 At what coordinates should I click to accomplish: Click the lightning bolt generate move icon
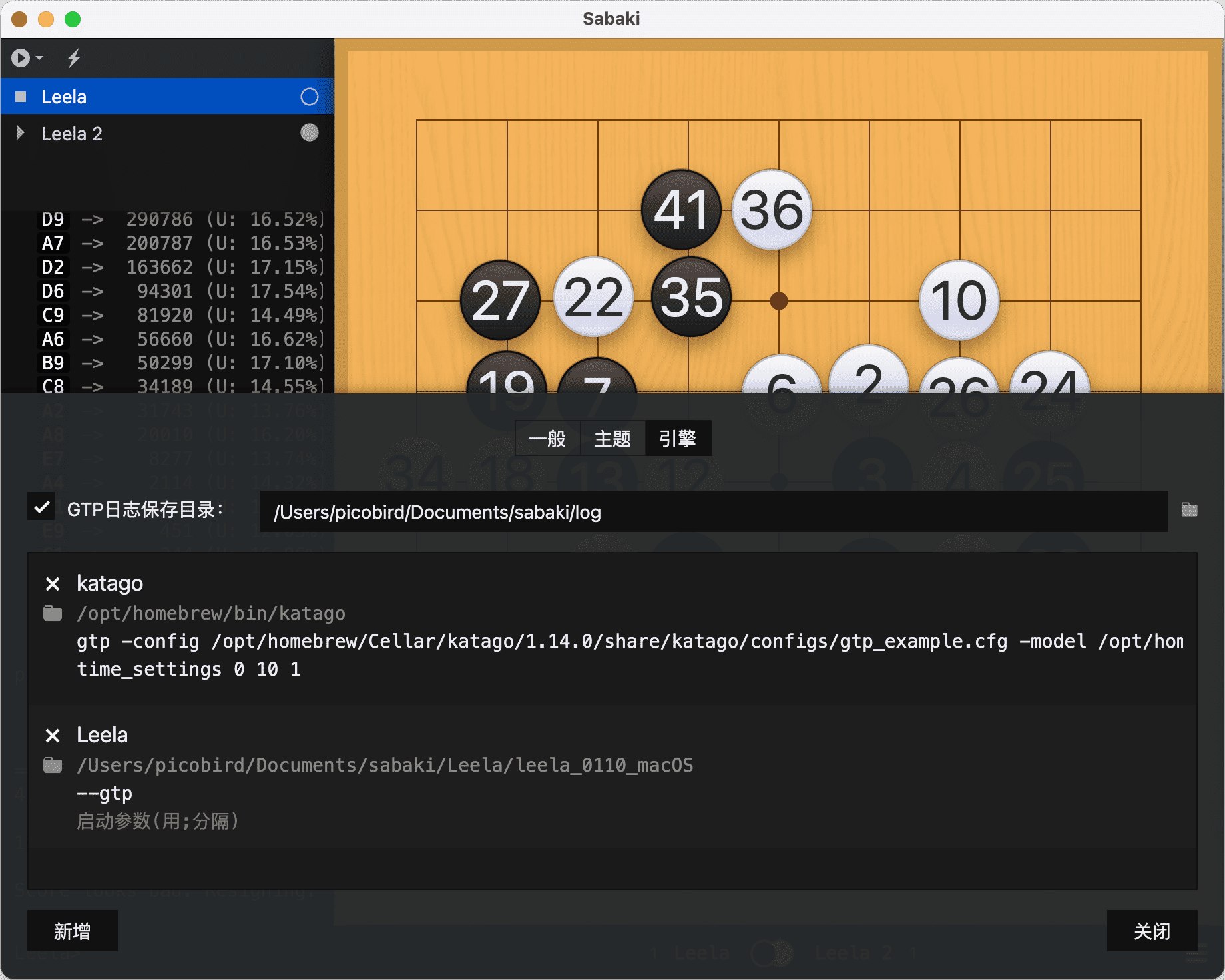click(x=74, y=59)
